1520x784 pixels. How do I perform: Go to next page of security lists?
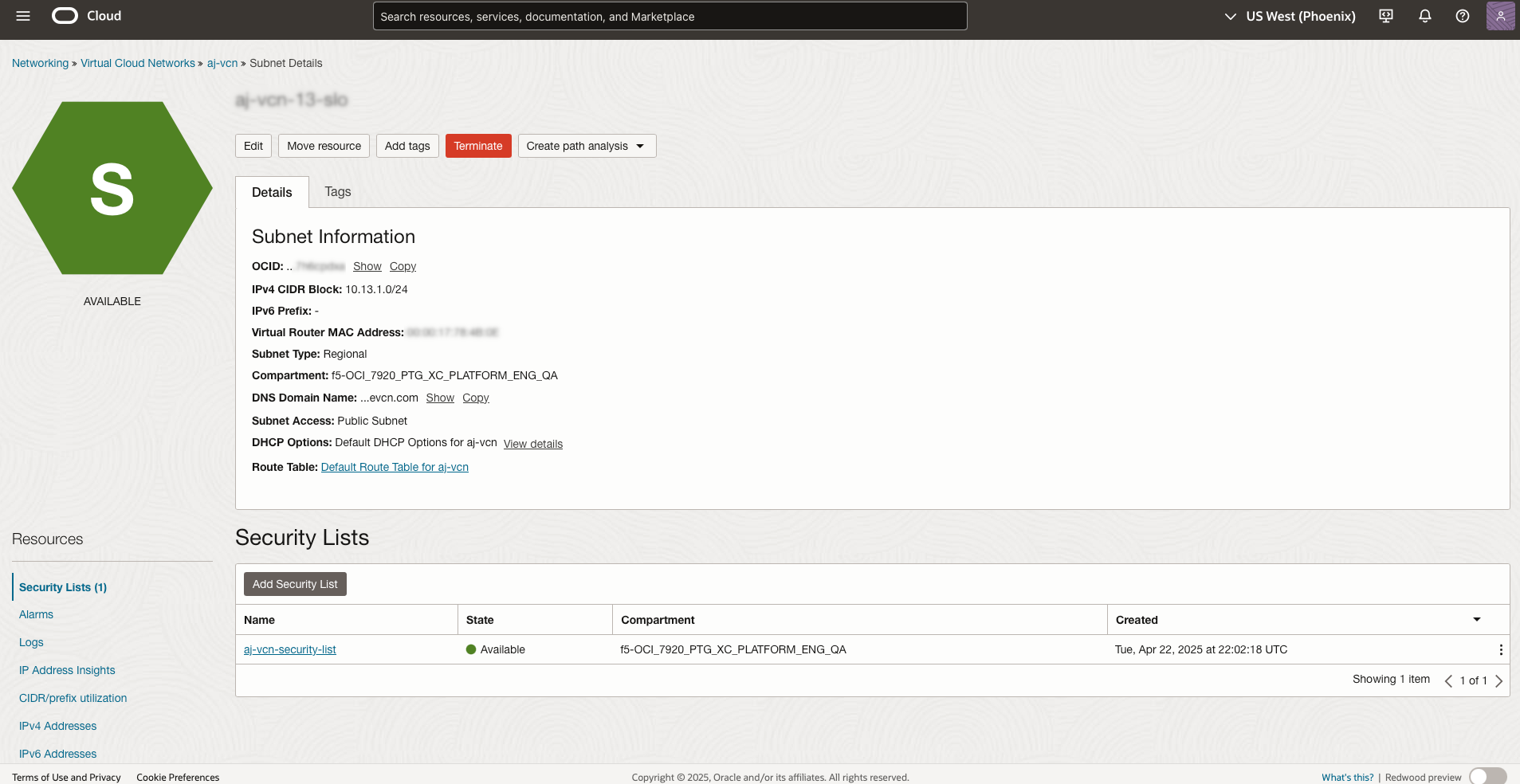click(x=1498, y=680)
